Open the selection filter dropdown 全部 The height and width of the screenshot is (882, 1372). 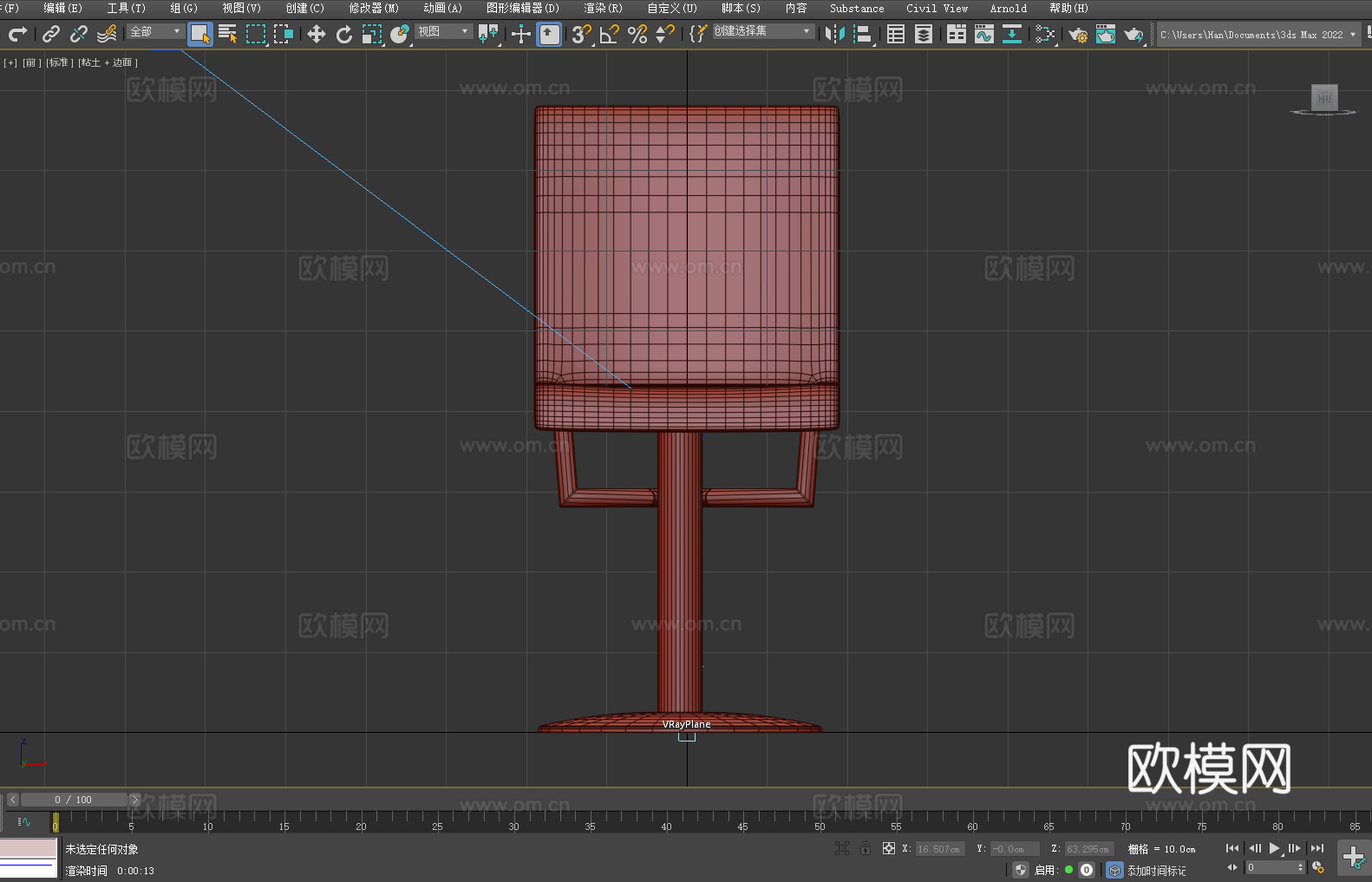click(x=155, y=31)
